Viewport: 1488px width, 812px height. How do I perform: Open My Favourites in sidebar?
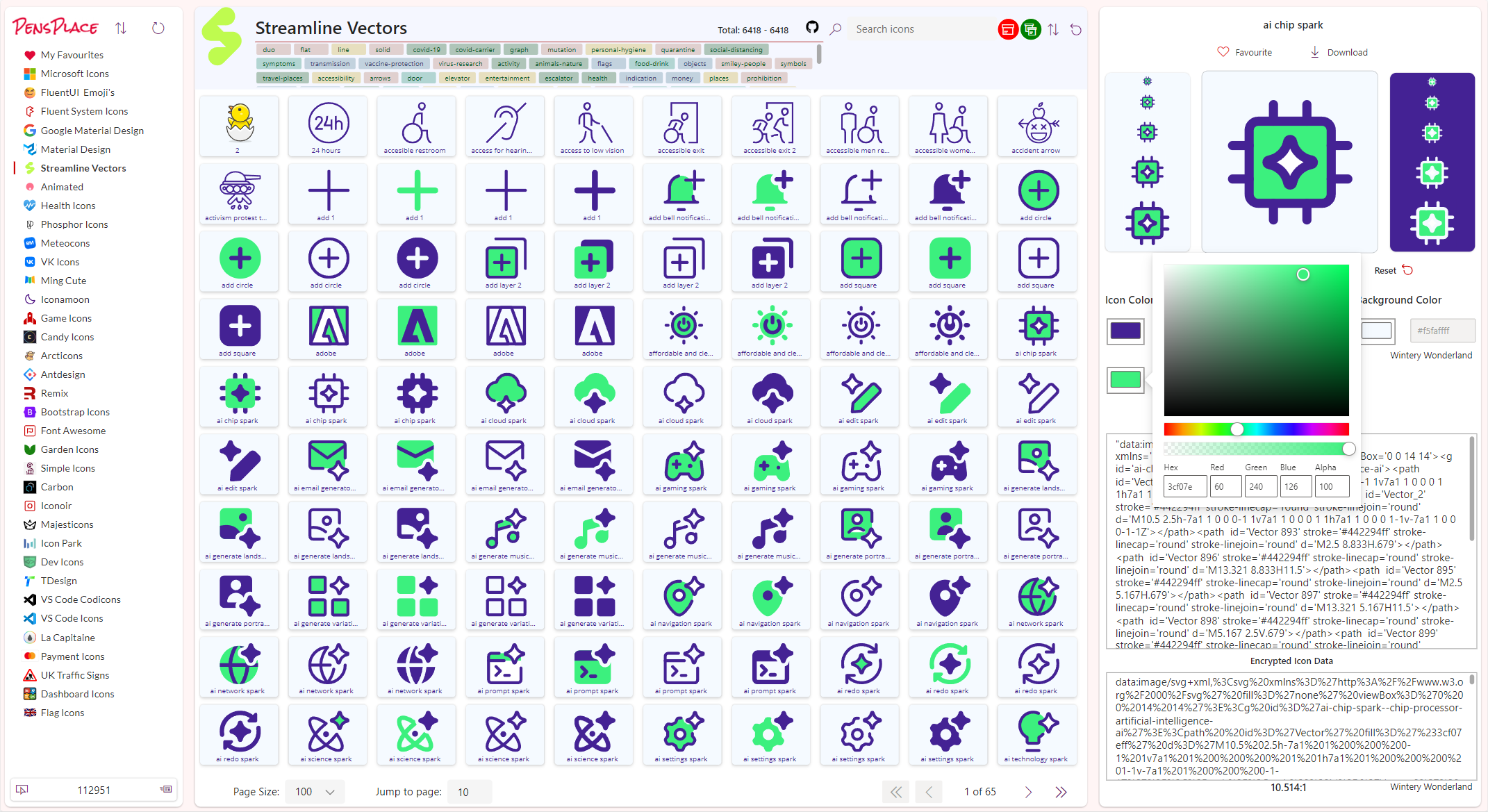pos(72,55)
